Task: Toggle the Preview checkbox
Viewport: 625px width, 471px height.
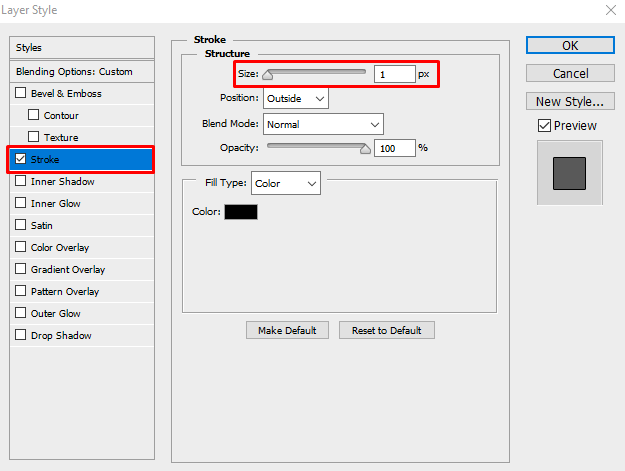Action: tap(544, 126)
